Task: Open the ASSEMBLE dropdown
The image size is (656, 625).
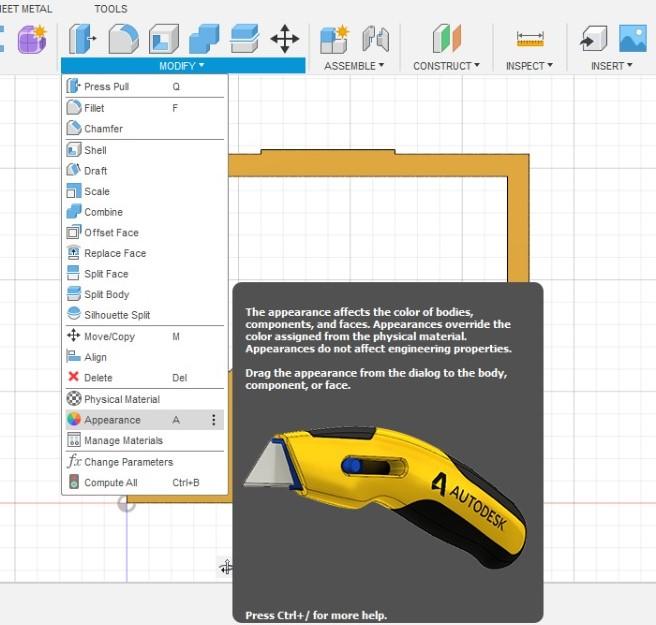Action: (x=354, y=66)
